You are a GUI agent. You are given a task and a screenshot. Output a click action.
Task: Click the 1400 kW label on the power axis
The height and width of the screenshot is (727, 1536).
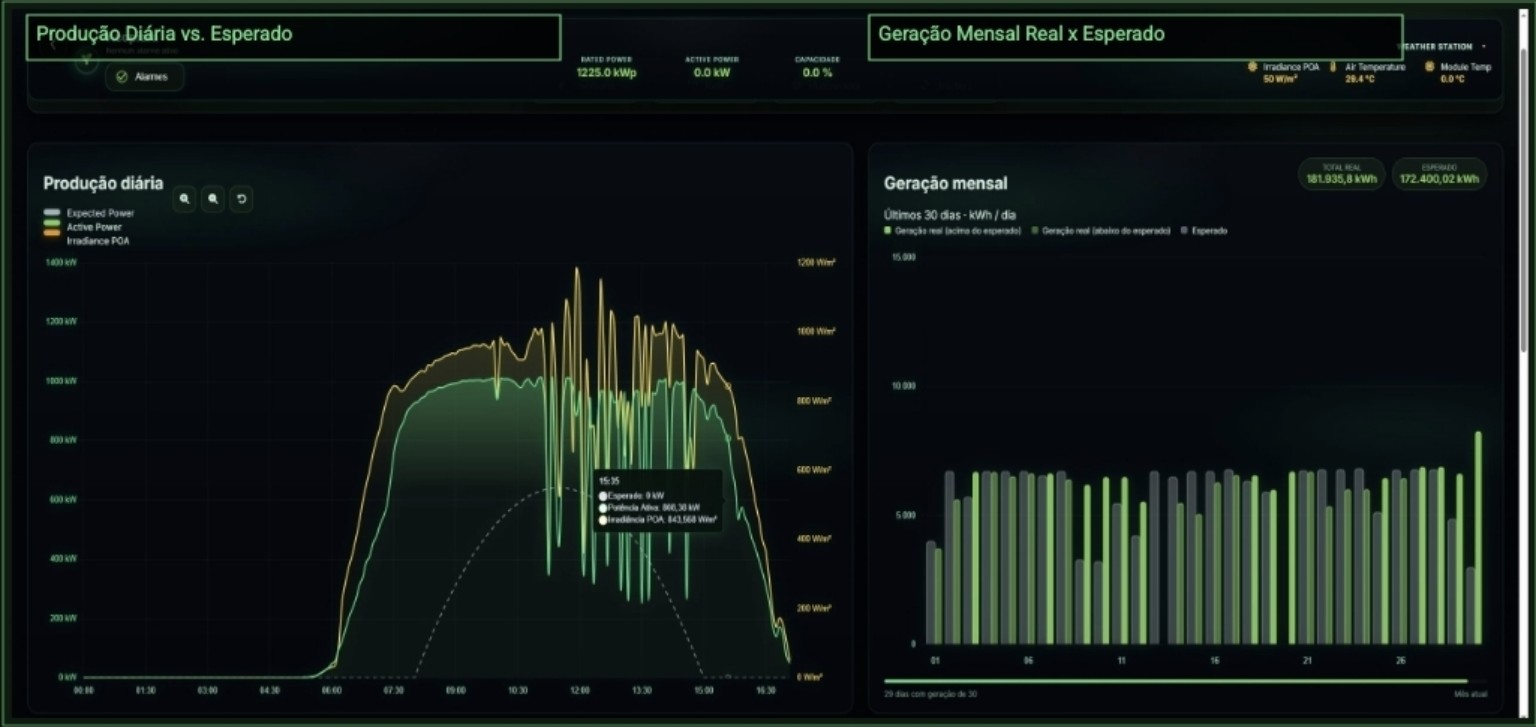pos(62,262)
